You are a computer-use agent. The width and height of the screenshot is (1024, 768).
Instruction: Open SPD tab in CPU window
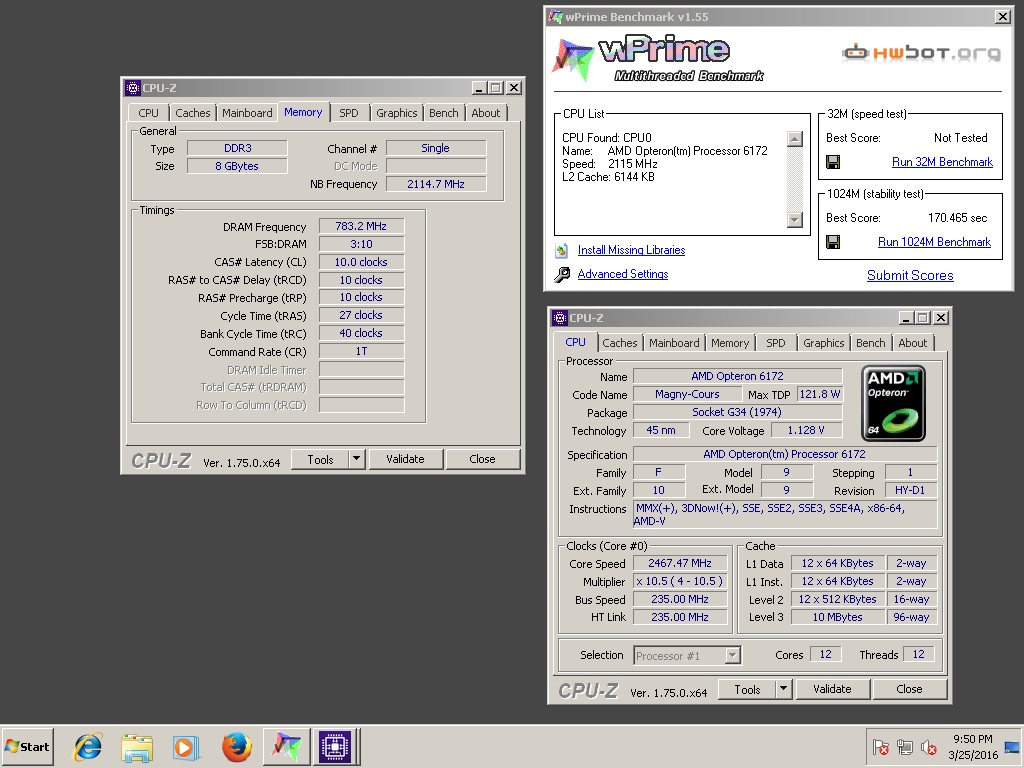click(776, 343)
